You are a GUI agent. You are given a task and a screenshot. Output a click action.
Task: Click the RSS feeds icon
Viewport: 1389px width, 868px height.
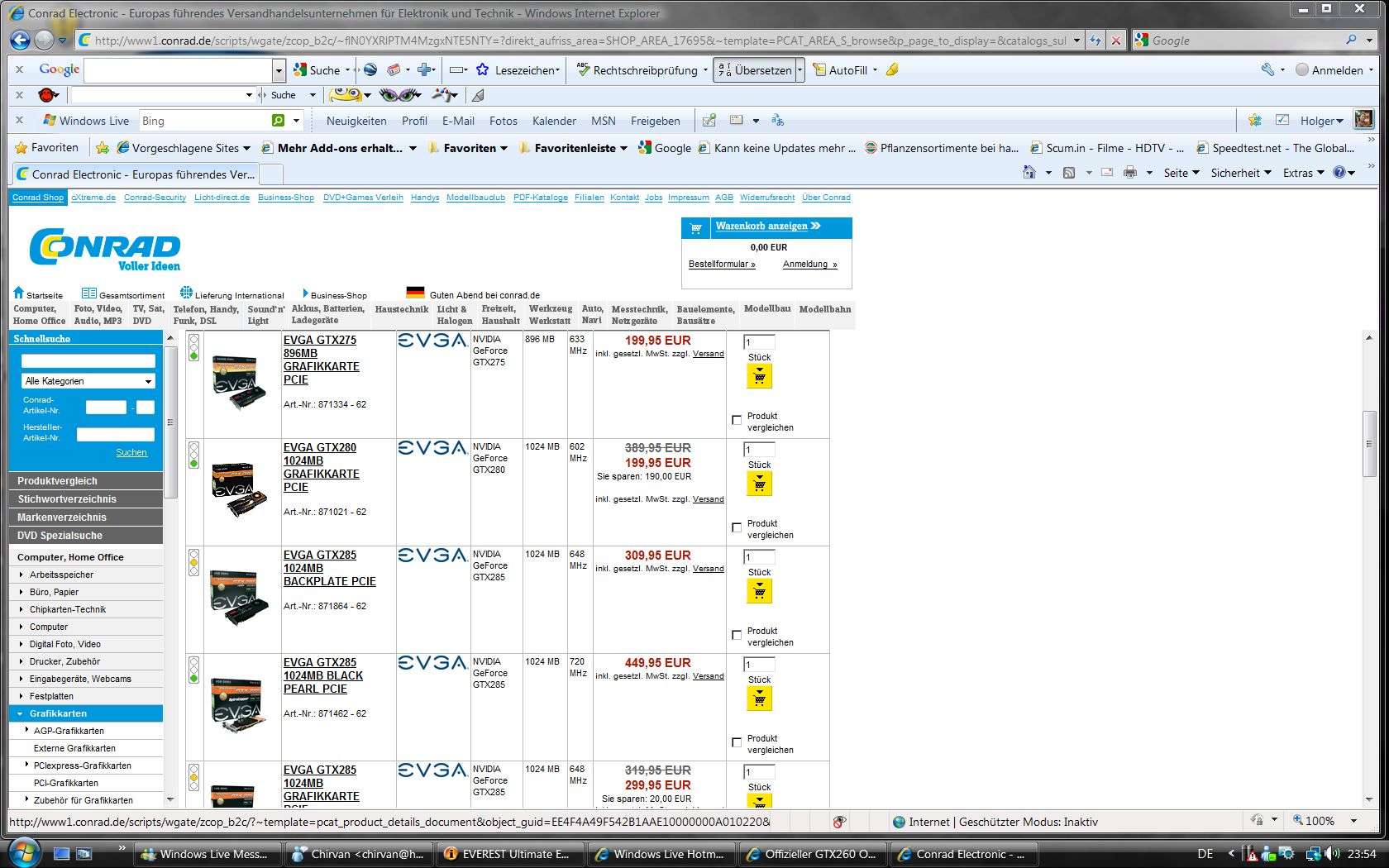pyautogui.click(x=1069, y=172)
